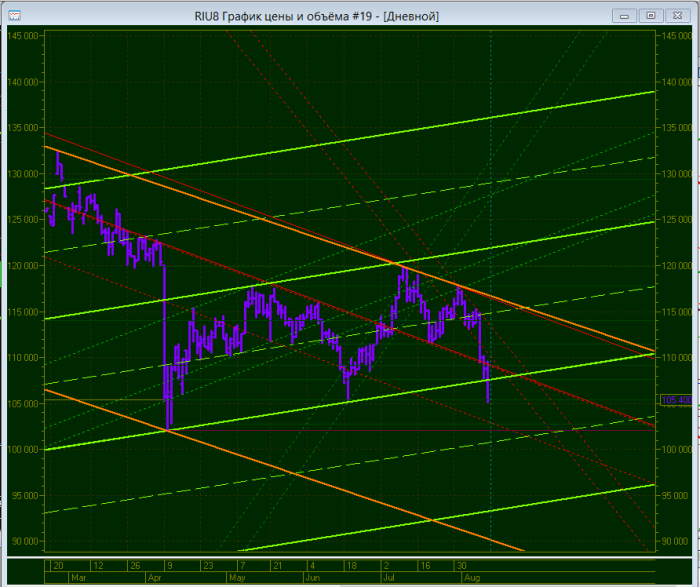The height and width of the screenshot is (587, 700).
Task: Click the 130 000 label on left price axis
Action: click(x=23, y=174)
